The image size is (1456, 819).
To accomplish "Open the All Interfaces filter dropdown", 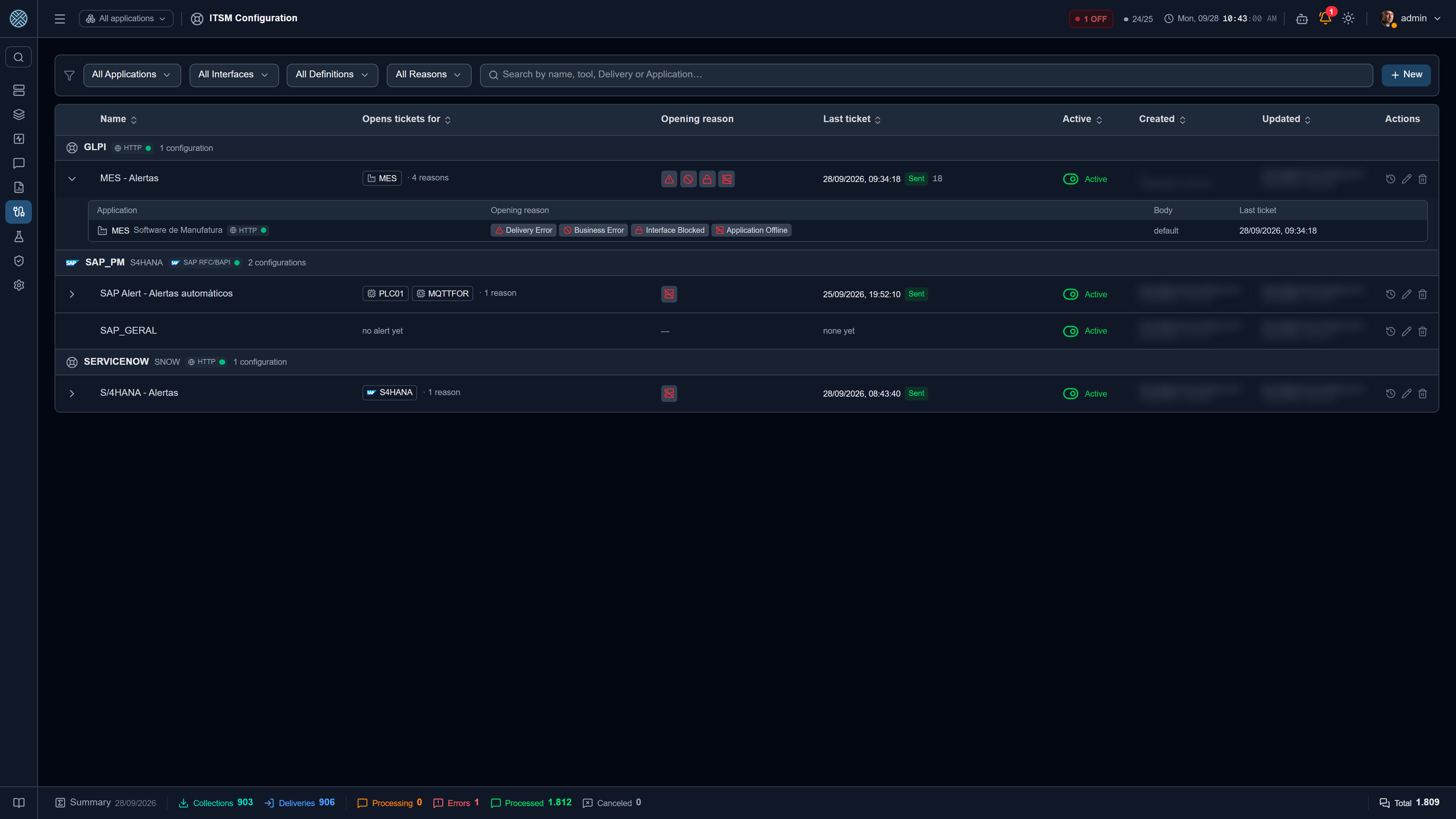I will 234,75.
